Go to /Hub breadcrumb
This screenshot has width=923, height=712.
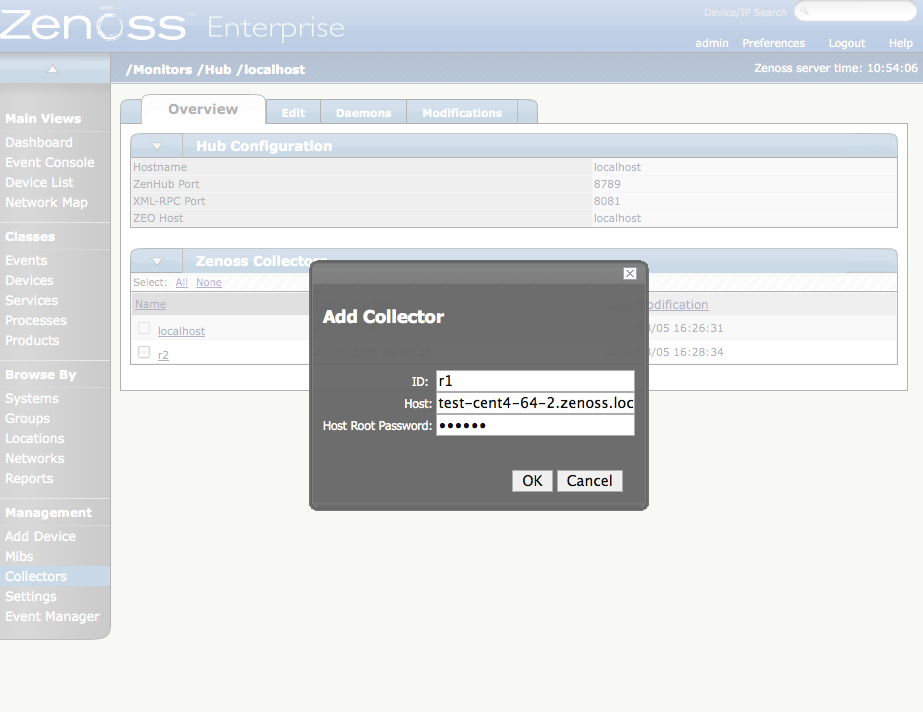214,69
